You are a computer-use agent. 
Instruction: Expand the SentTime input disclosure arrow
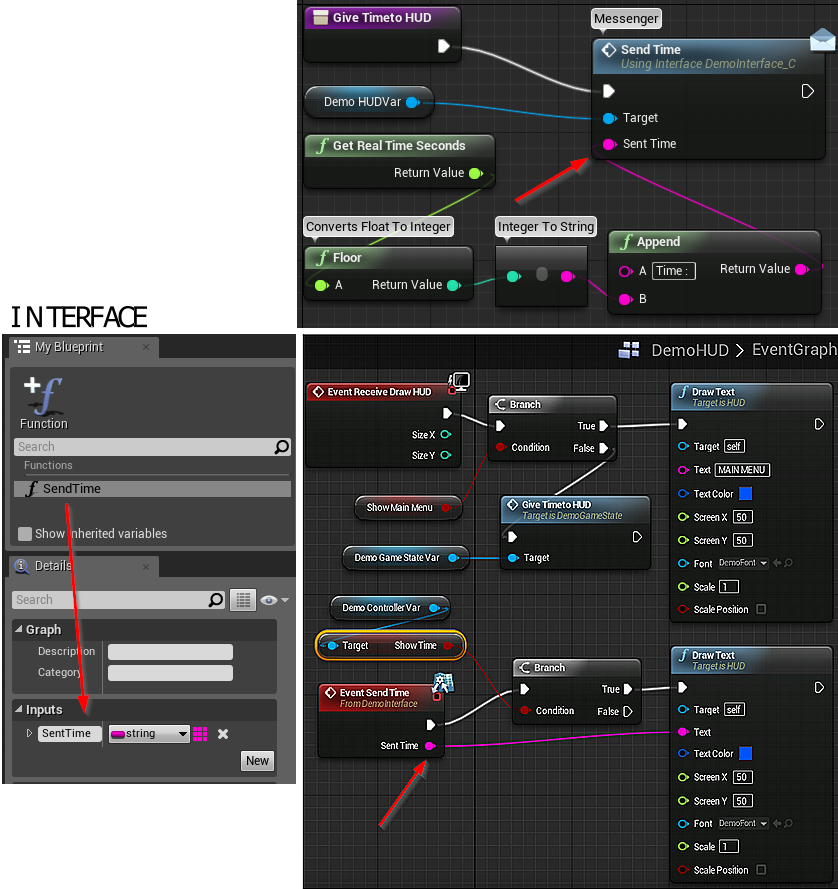click(x=27, y=733)
